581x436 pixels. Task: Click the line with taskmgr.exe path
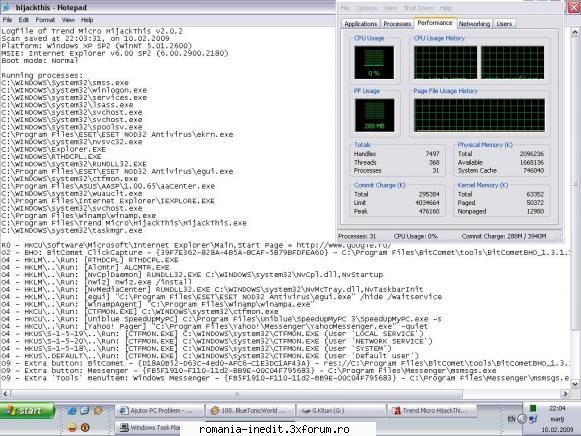(72, 230)
